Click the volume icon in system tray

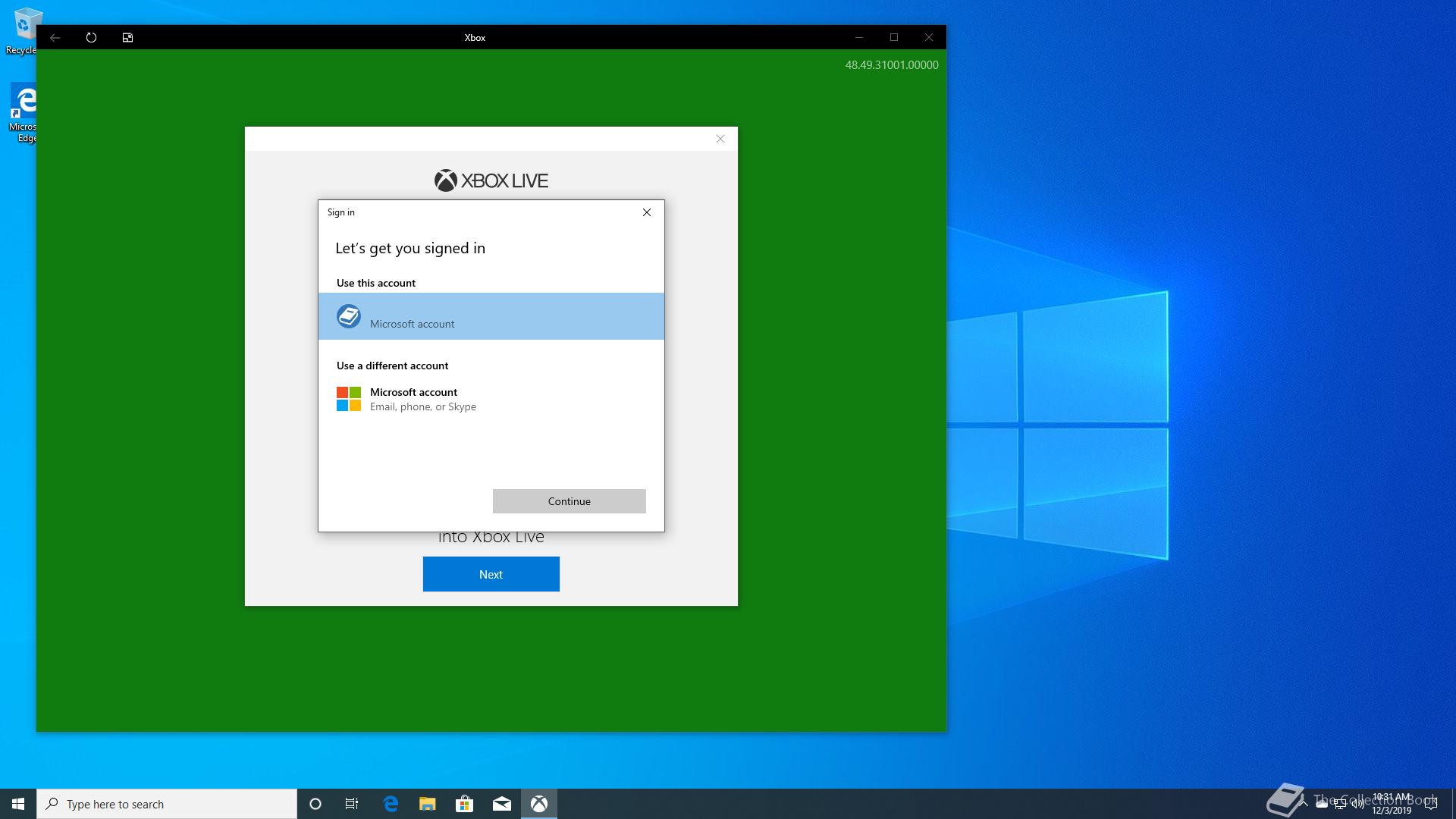pyautogui.click(x=1358, y=804)
